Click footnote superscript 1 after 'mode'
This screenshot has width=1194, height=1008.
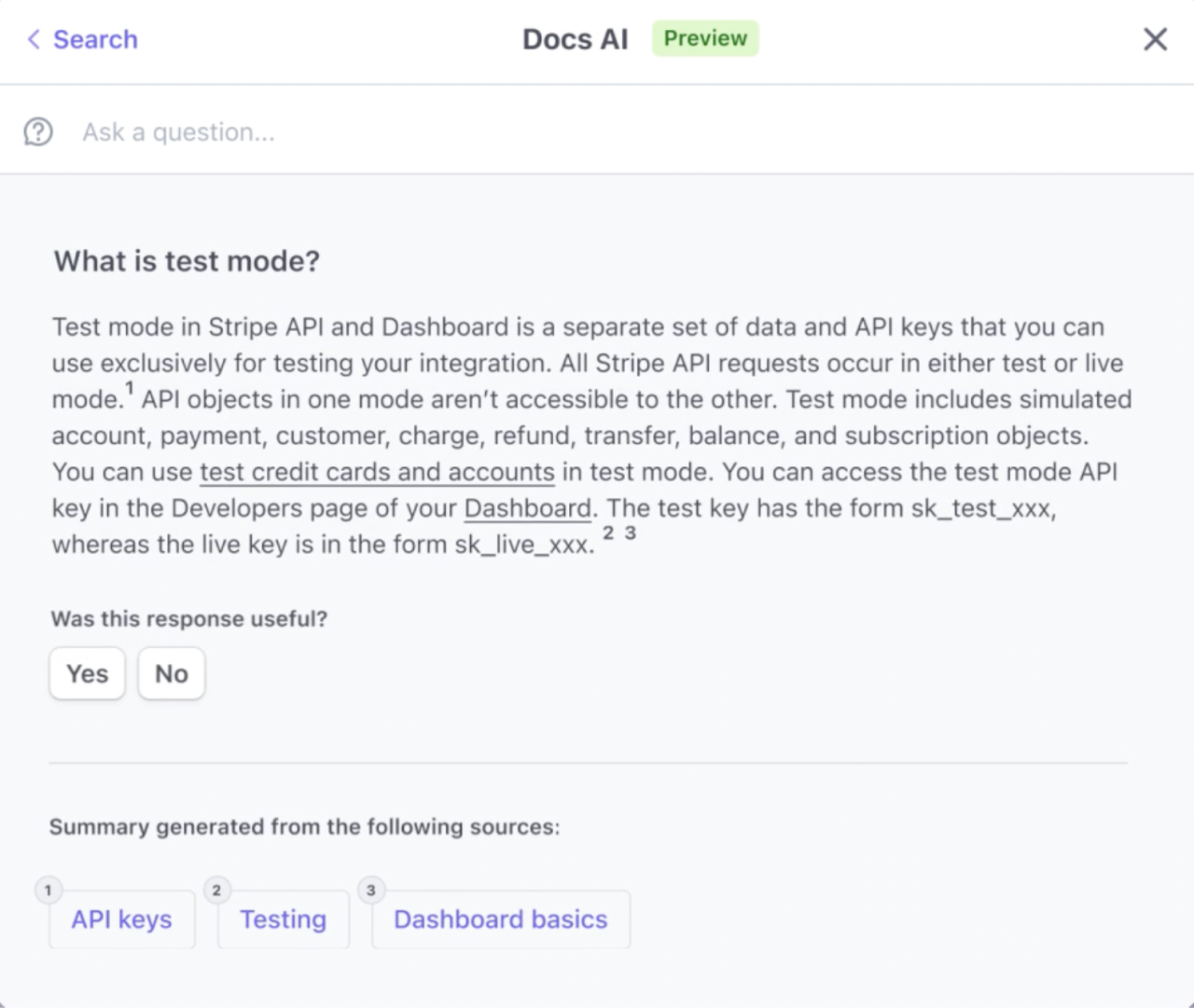click(129, 388)
